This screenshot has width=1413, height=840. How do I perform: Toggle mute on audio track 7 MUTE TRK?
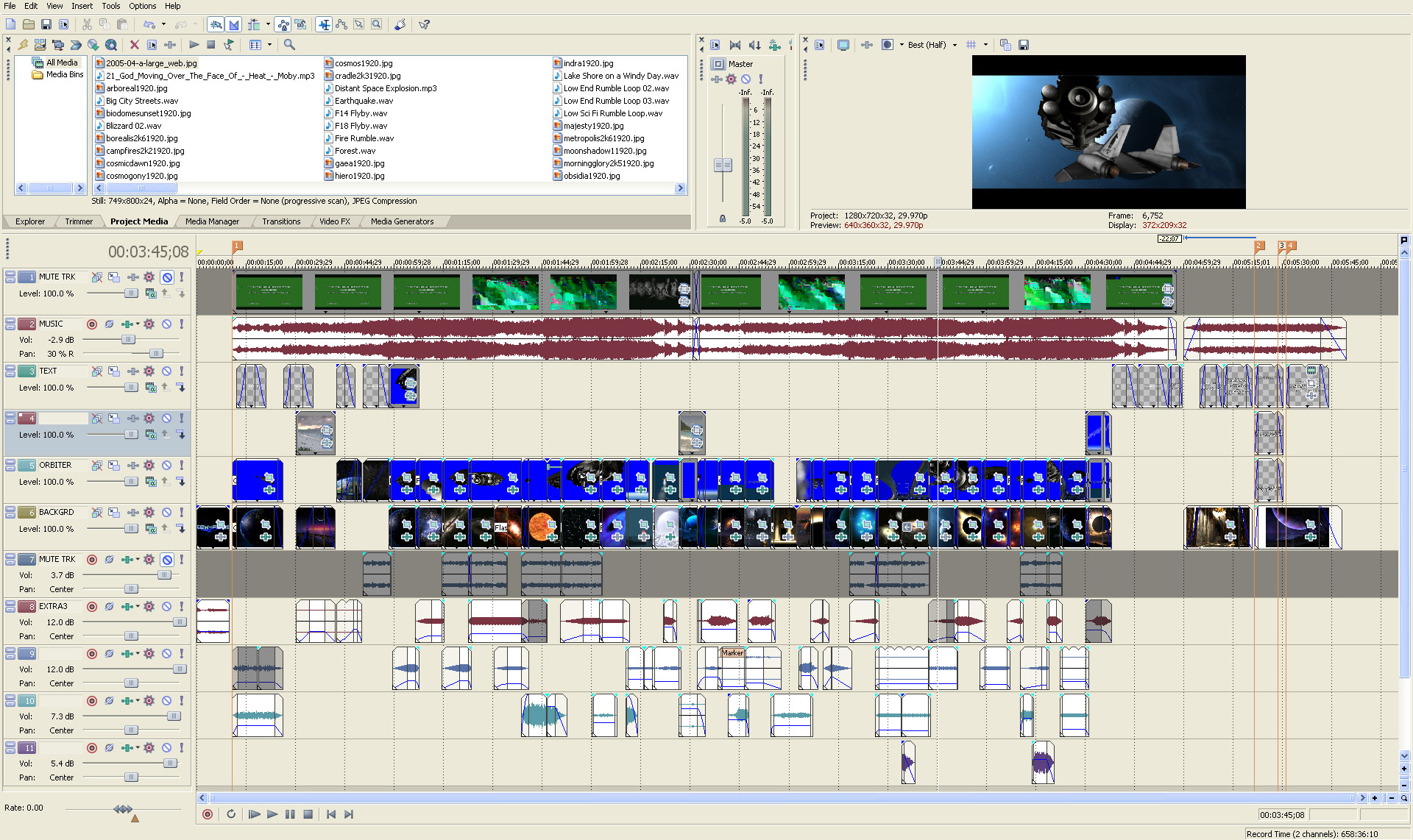[x=167, y=560]
